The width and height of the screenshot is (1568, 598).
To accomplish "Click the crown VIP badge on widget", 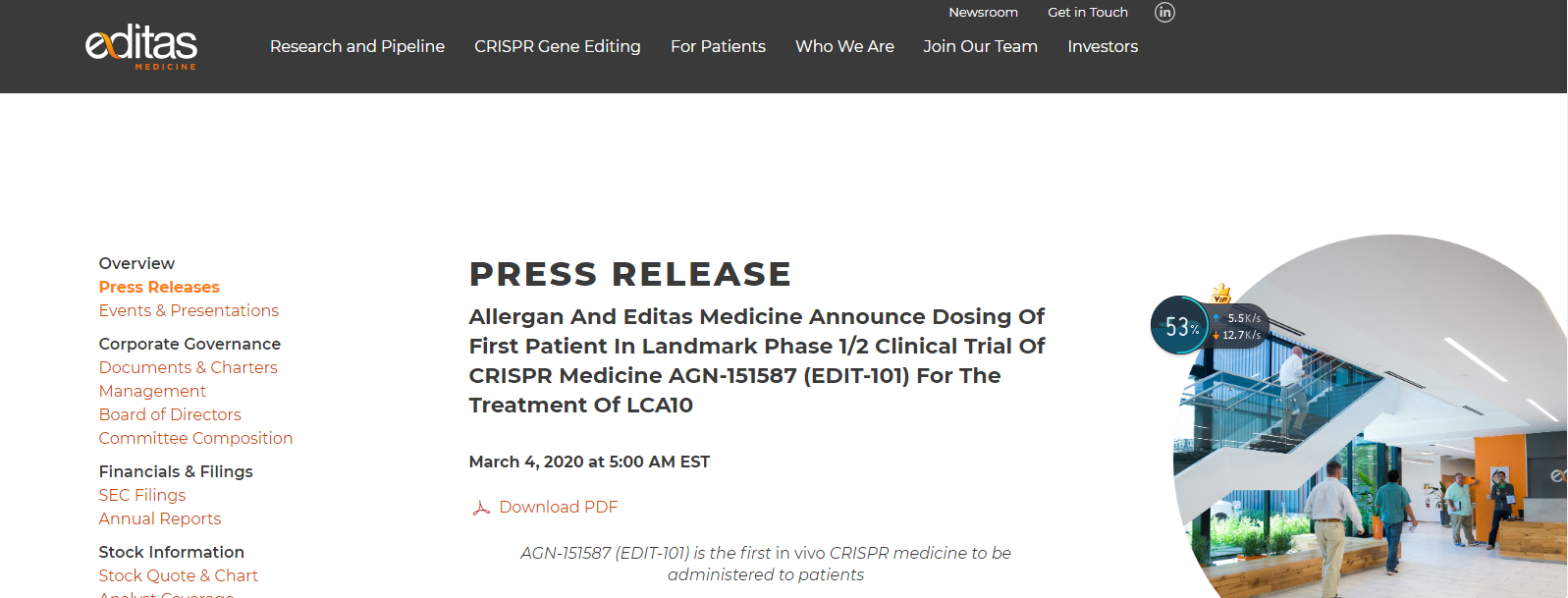I will click(x=1221, y=294).
